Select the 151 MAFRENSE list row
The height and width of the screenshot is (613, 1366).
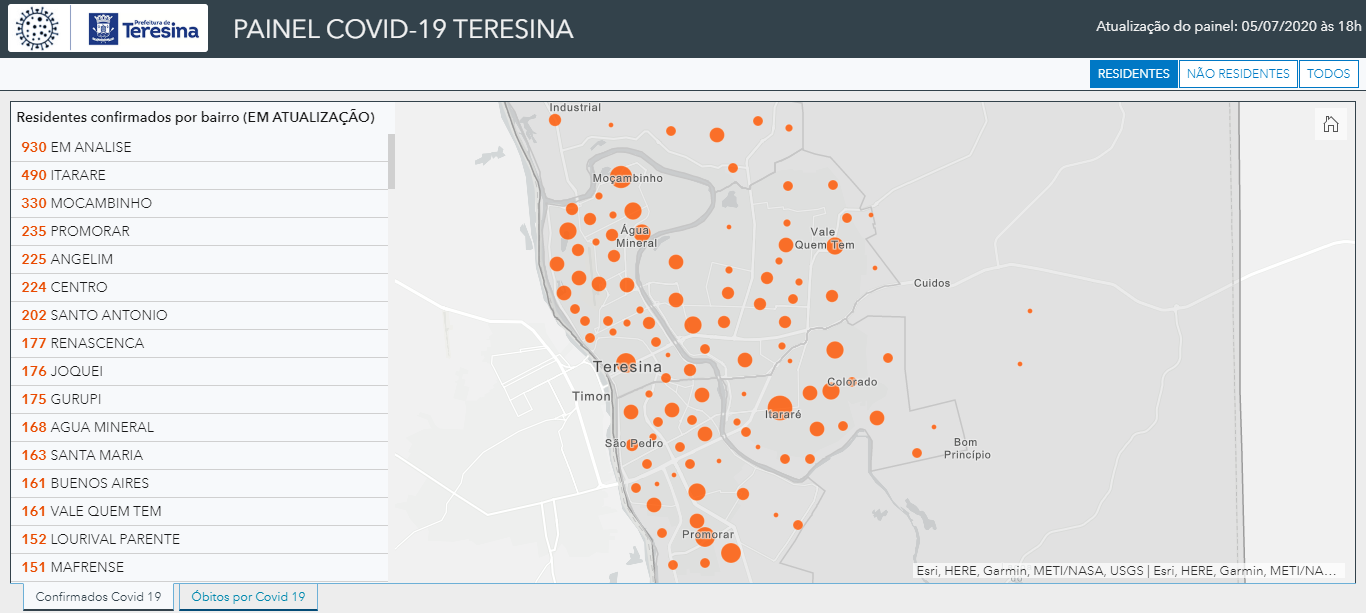click(x=199, y=567)
